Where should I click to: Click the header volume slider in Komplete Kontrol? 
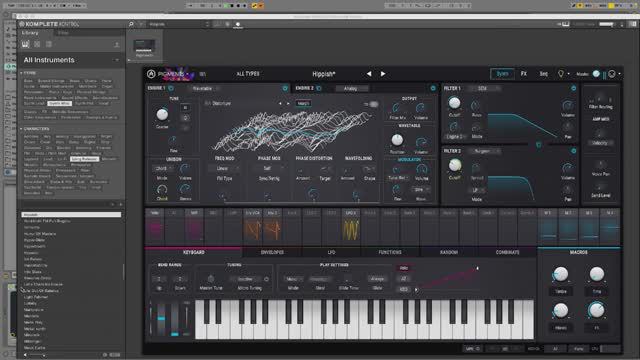(x=607, y=24)
